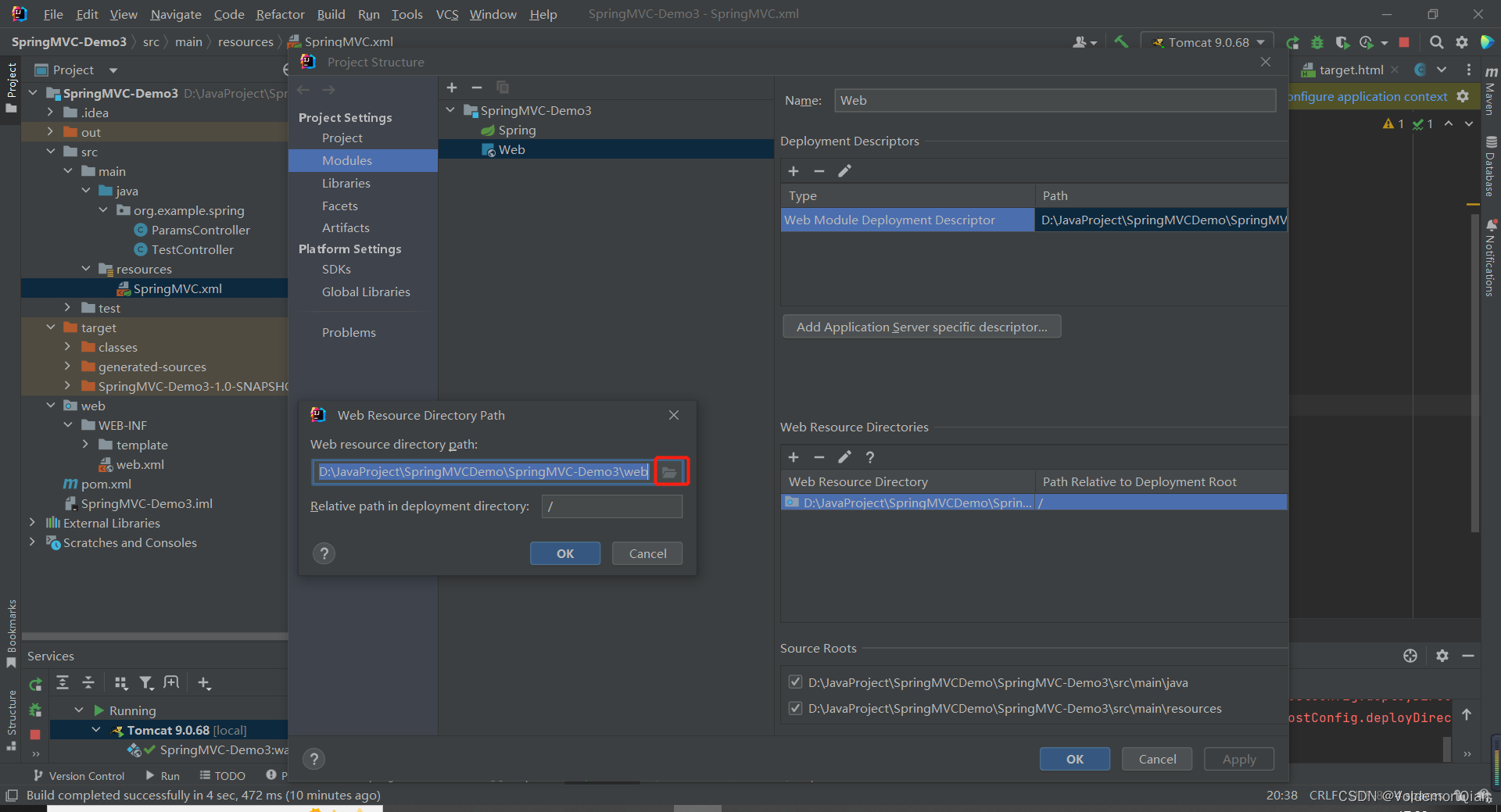This screenshot has height=812, width=1501.
Task: Select SDKs under Platform Settings
Action: (336, 269)
